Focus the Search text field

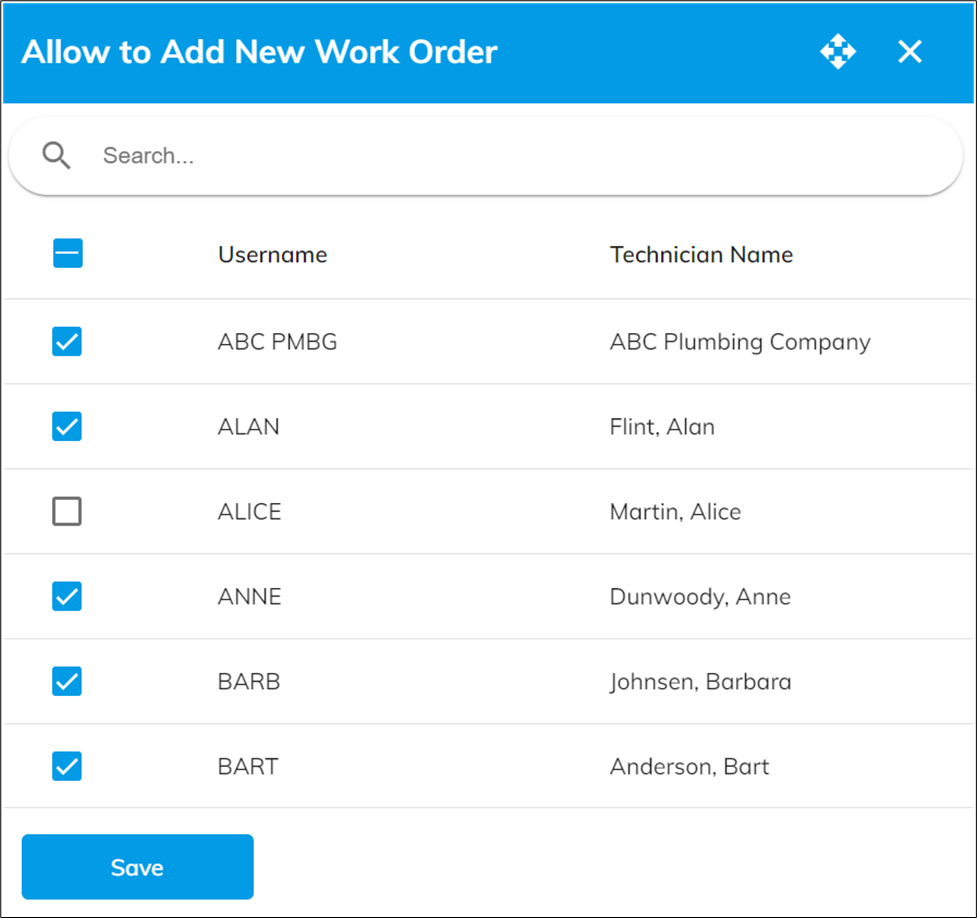[486, 156]
